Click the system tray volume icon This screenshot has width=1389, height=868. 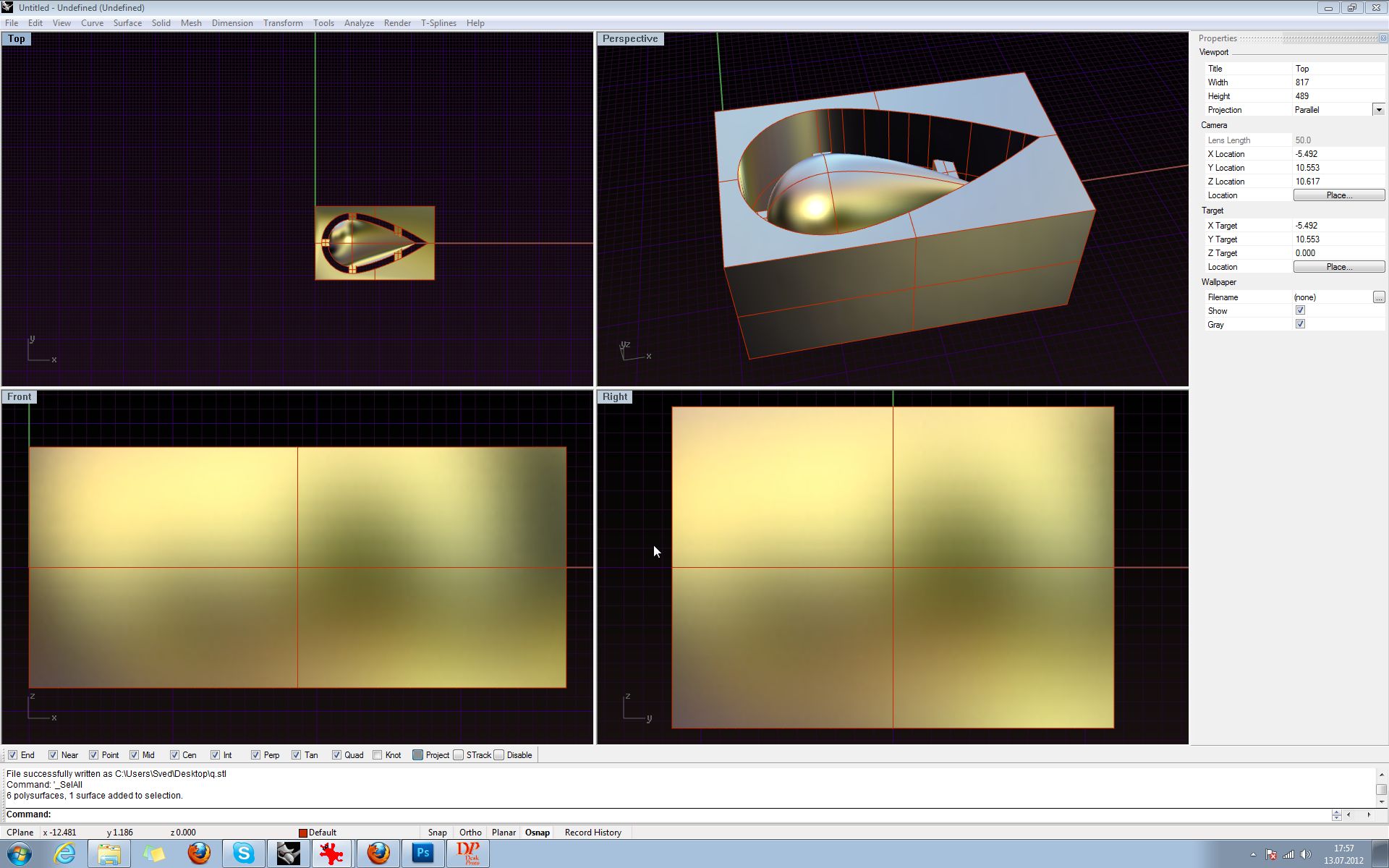pos(1305,854)
